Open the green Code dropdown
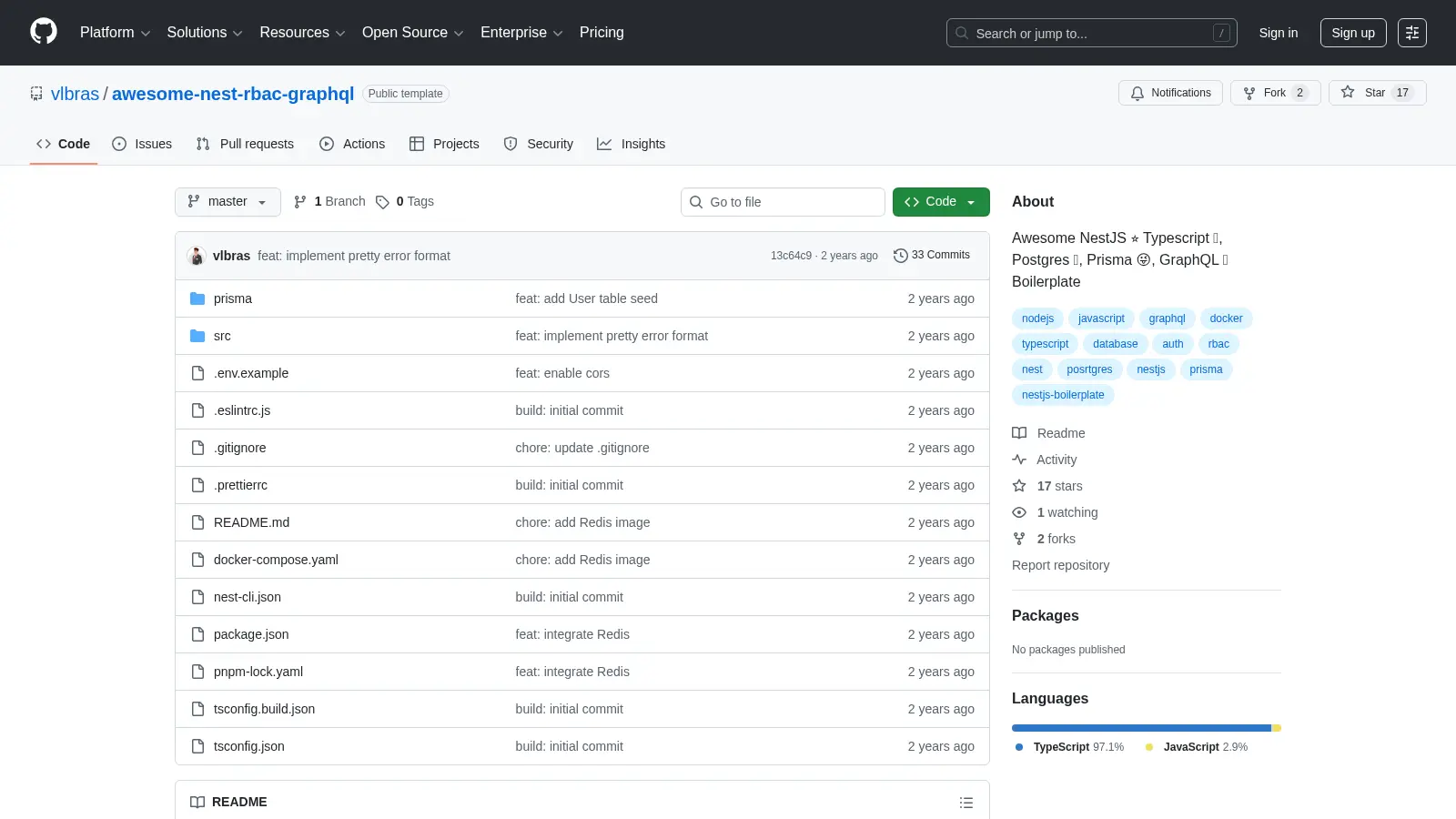The width and height of the screenshot is (1456, 819). click(941, 202)
